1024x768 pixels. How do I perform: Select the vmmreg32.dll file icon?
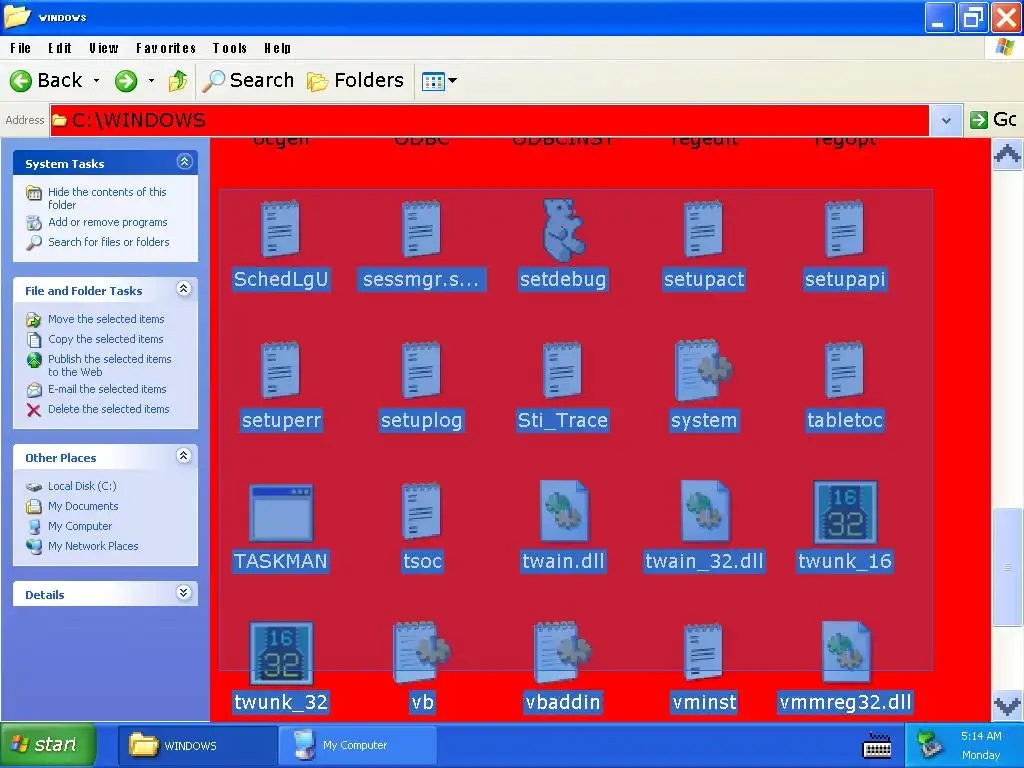pos(846,652)
